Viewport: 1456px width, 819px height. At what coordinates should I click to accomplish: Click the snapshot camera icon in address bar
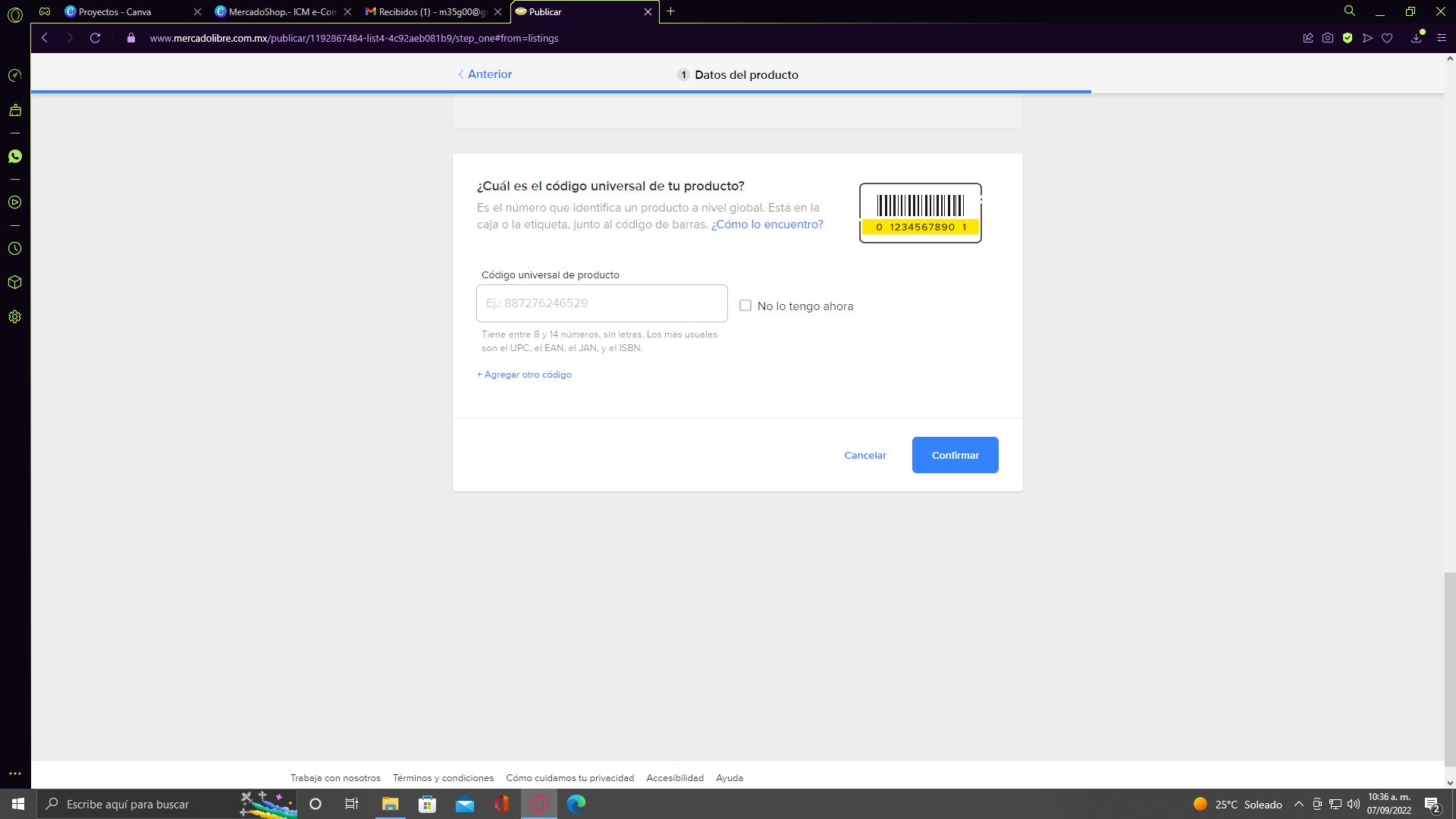click(x=1327, y=38)
